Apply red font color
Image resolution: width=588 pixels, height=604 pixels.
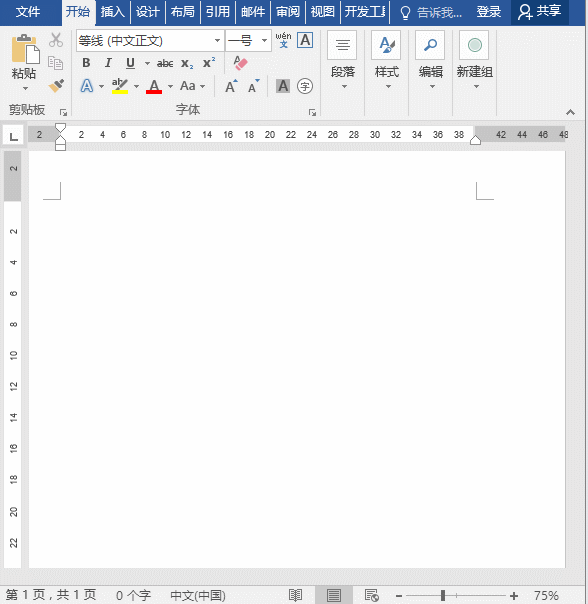pyautogui.click(x=154, y=86)
